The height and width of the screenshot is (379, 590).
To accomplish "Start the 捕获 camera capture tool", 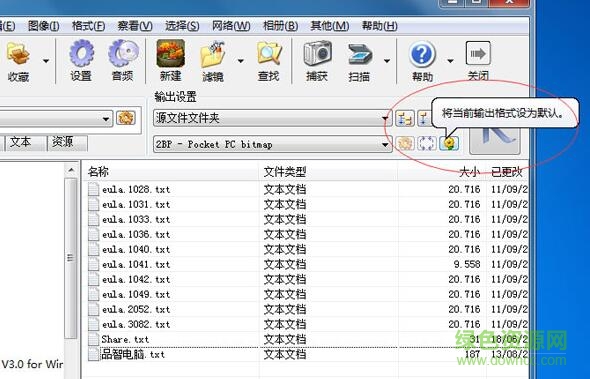I will point(317,61).
